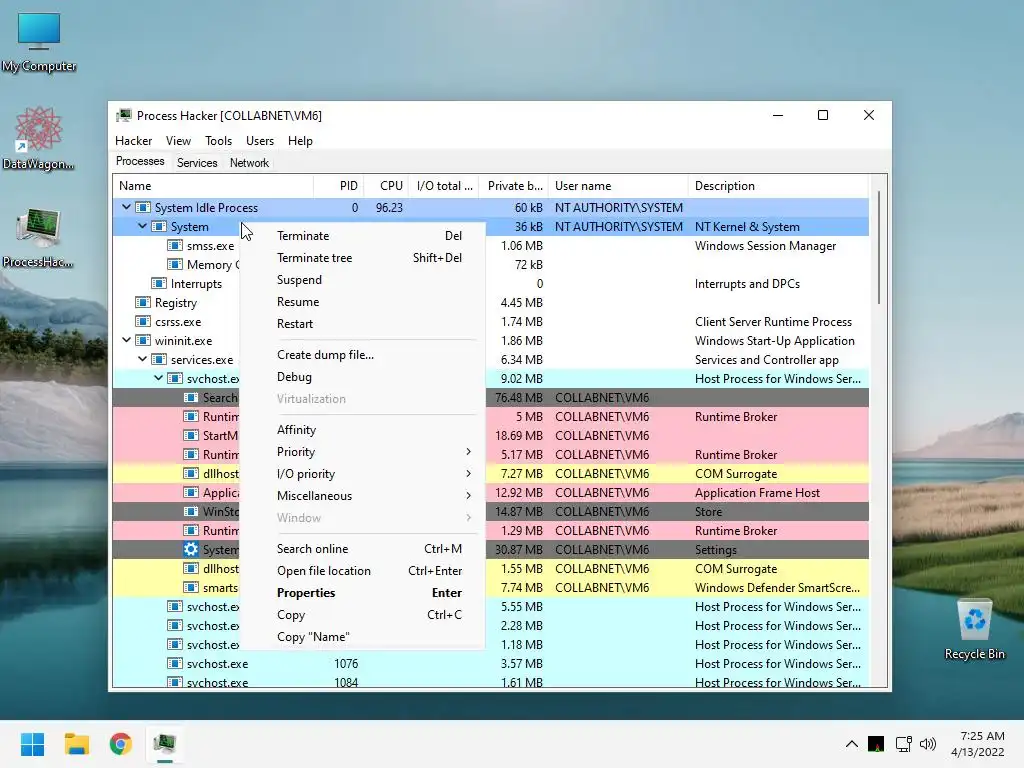Click the wininit.exe process icon
The width and height of the screenshot is (1024, 768).
[x=142, y=340]
